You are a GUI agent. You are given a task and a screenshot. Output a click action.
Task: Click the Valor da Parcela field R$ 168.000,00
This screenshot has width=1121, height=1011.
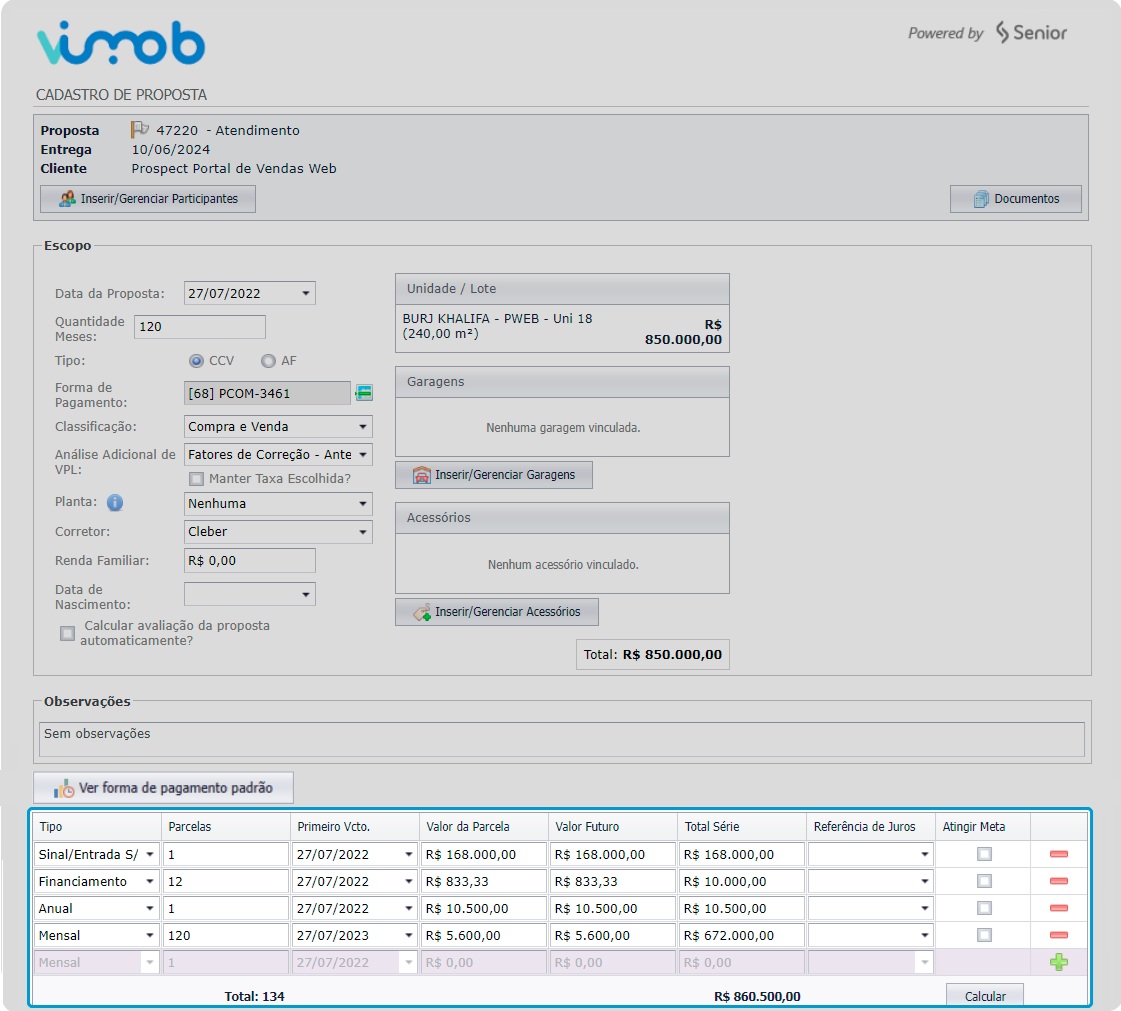484,854
